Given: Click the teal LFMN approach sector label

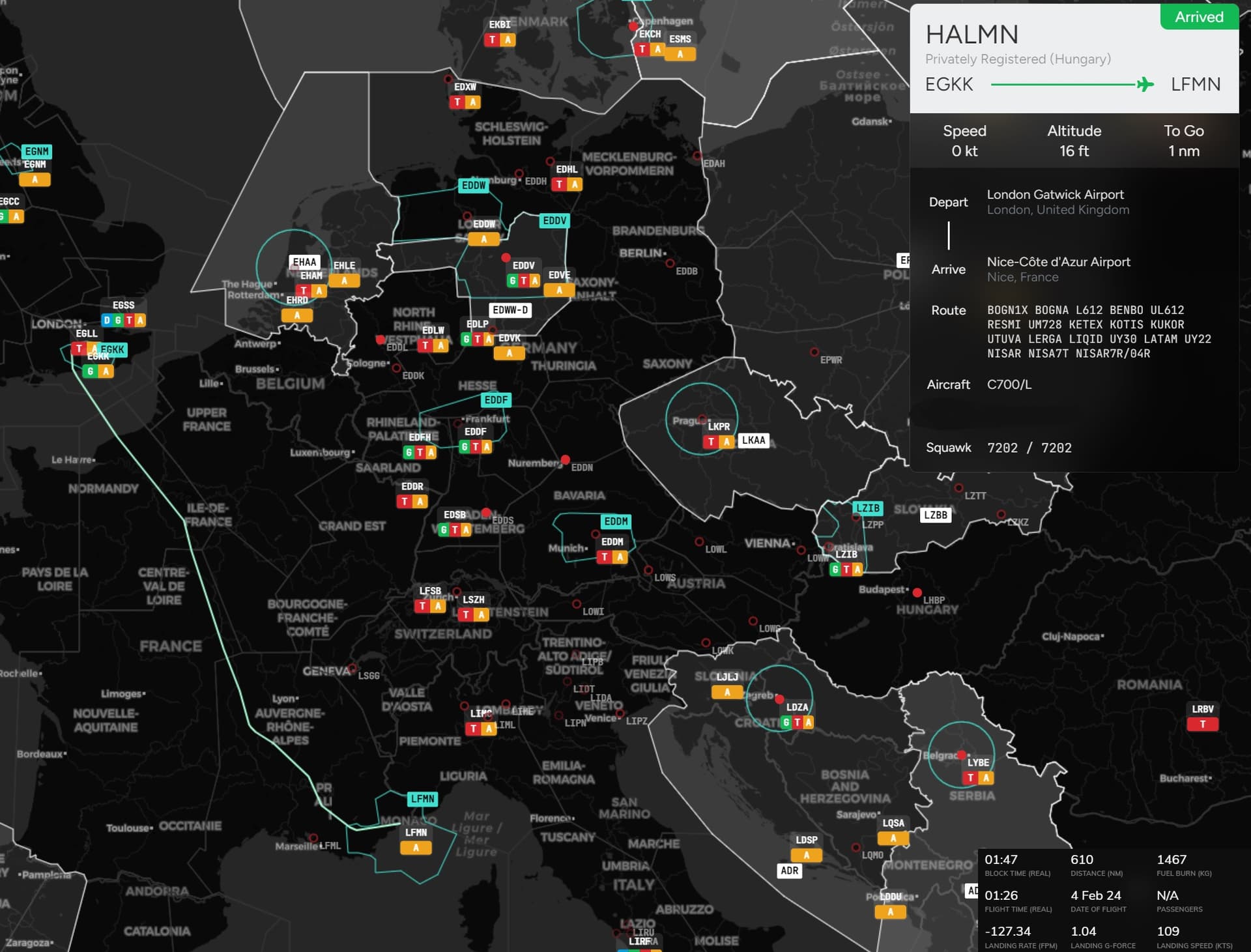Looking at the screenshot, I should click(422, 799).
